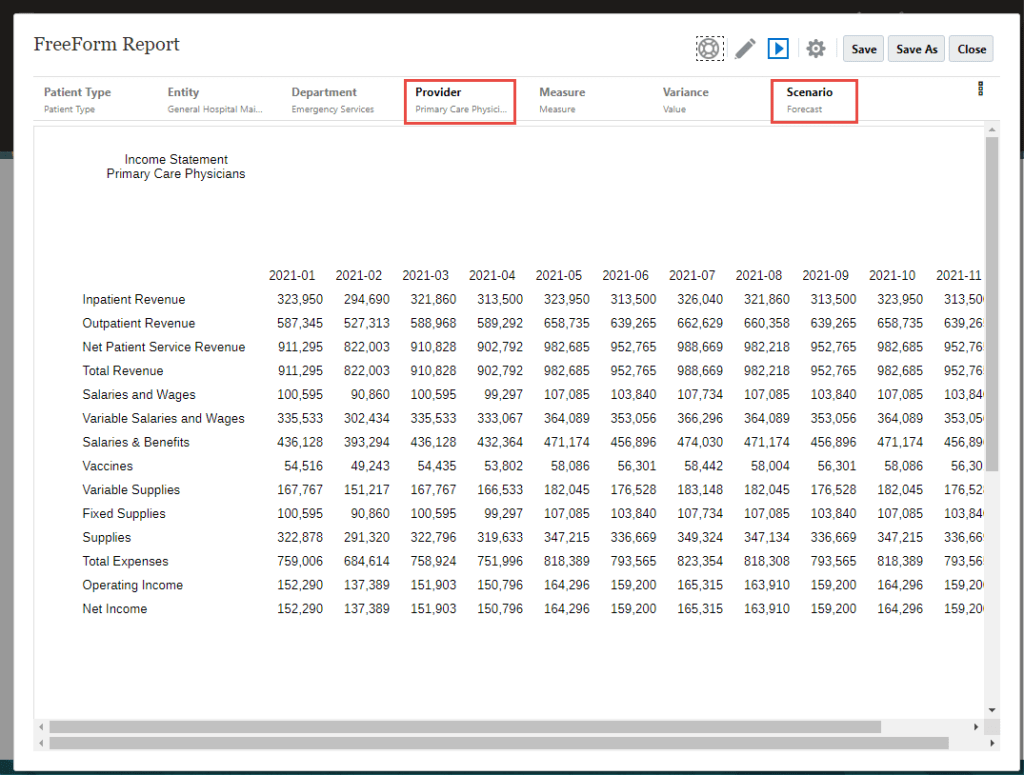
Task: Expand the Entity dimension selector
Action: click(214, 100)
